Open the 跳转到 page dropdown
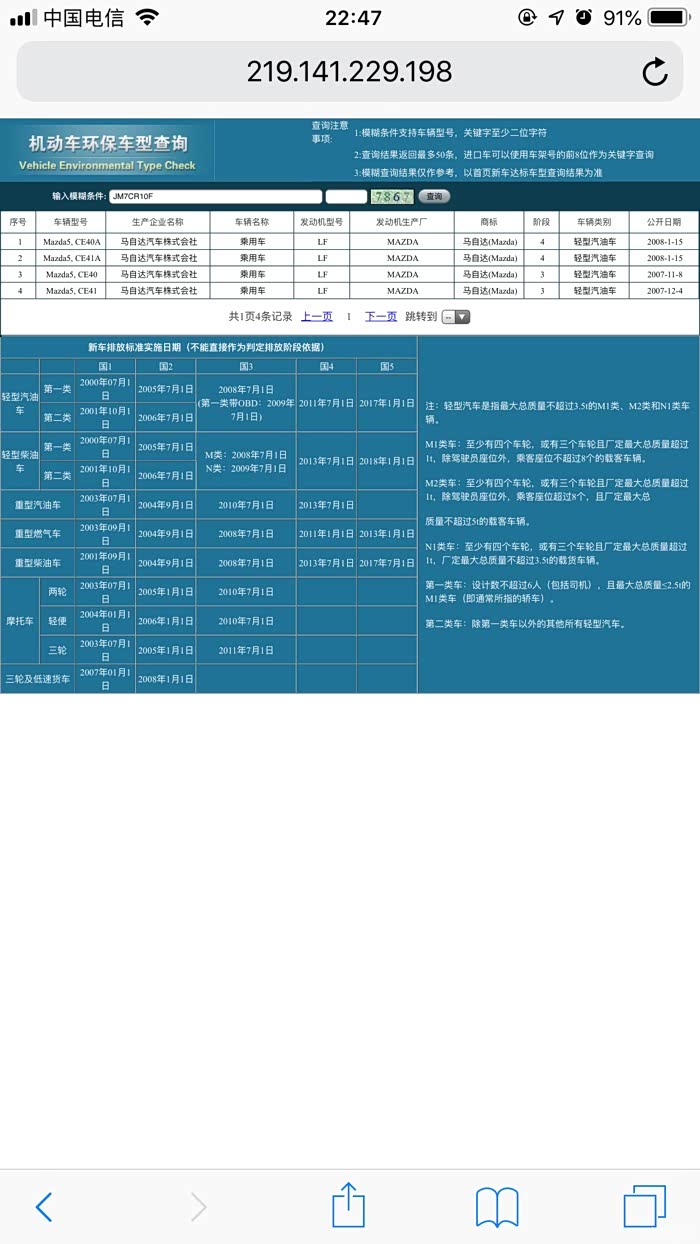Image resolution: width=700 pixels, height=1244 pixels. [x=456, y=317]
